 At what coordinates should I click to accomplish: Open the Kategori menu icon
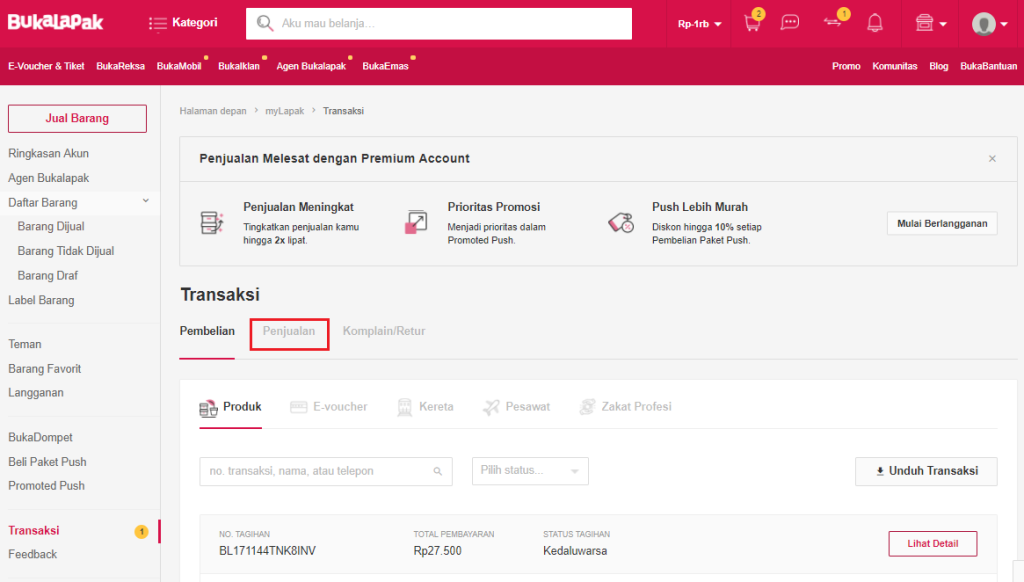pos(157,24)
